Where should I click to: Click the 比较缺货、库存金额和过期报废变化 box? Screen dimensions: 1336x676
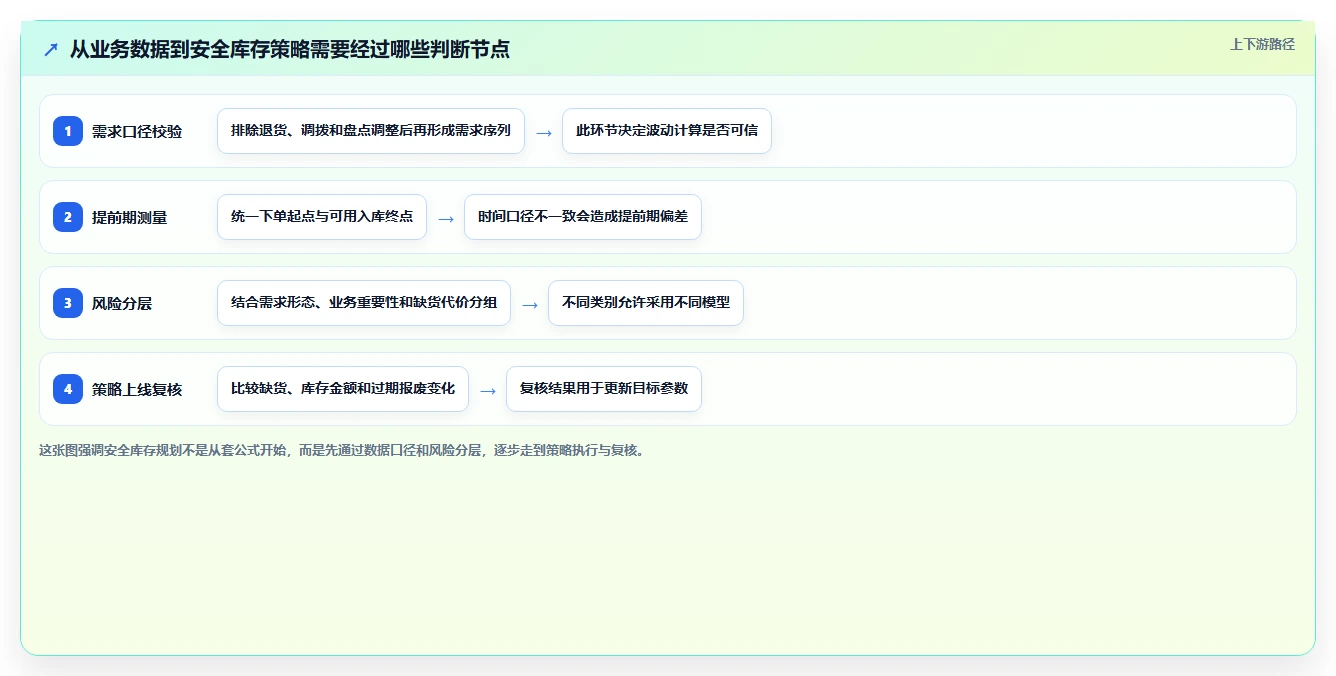[343, 389]
